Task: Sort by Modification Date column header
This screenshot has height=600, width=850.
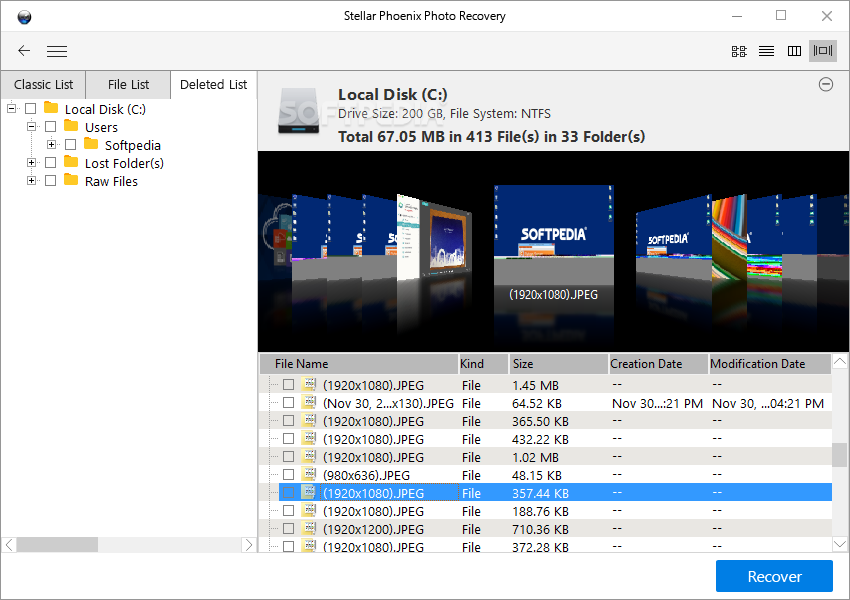Action: click(x=770, y=364)
